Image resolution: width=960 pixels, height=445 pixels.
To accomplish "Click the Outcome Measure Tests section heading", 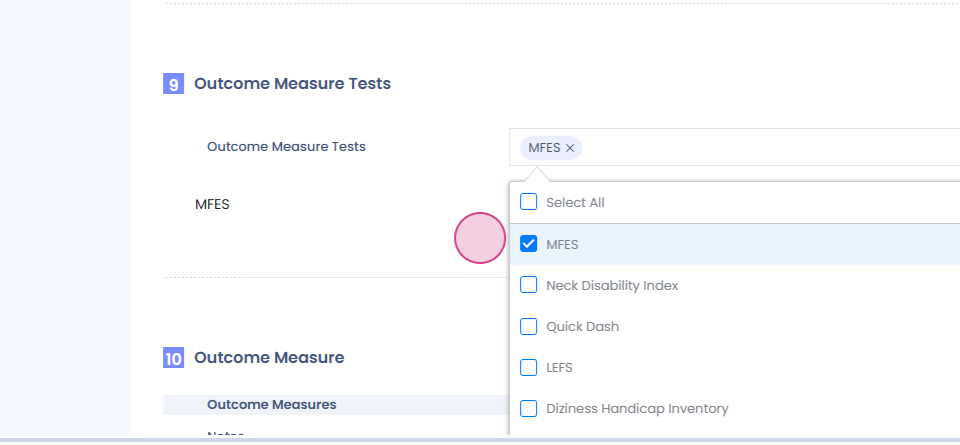I will (292, 84).
